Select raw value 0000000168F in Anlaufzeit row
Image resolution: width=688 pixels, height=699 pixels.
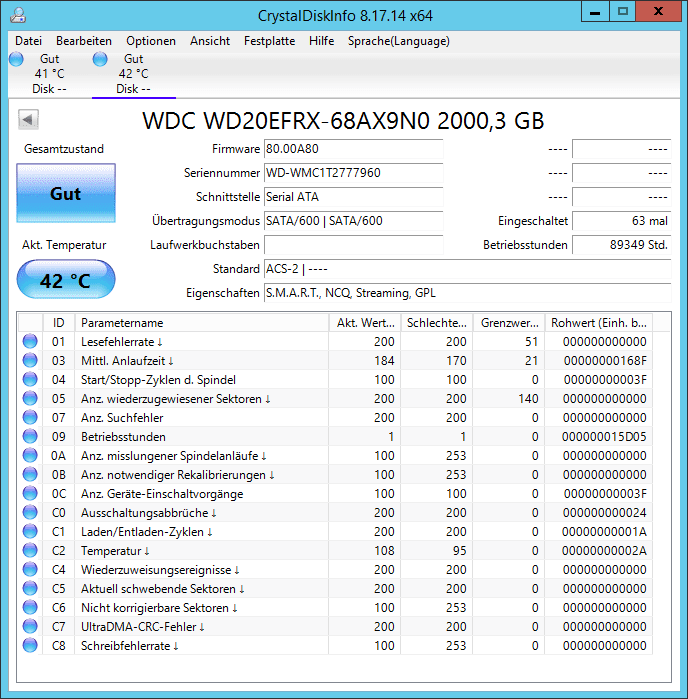(x=605, y=361)
